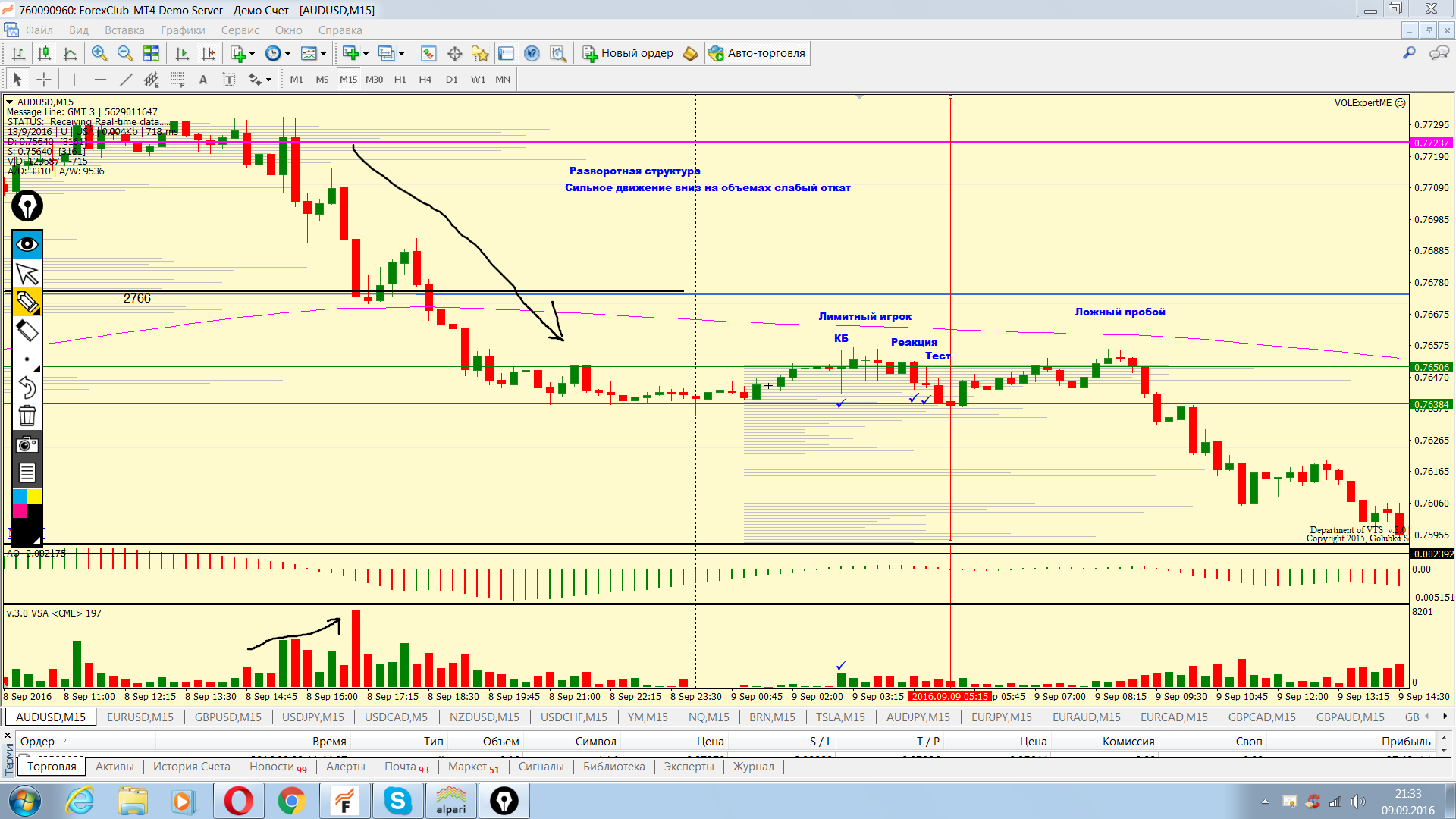Screen dimensions: 1456x819
Task: Select the arrow cursor tool
Action: [17, 79]
